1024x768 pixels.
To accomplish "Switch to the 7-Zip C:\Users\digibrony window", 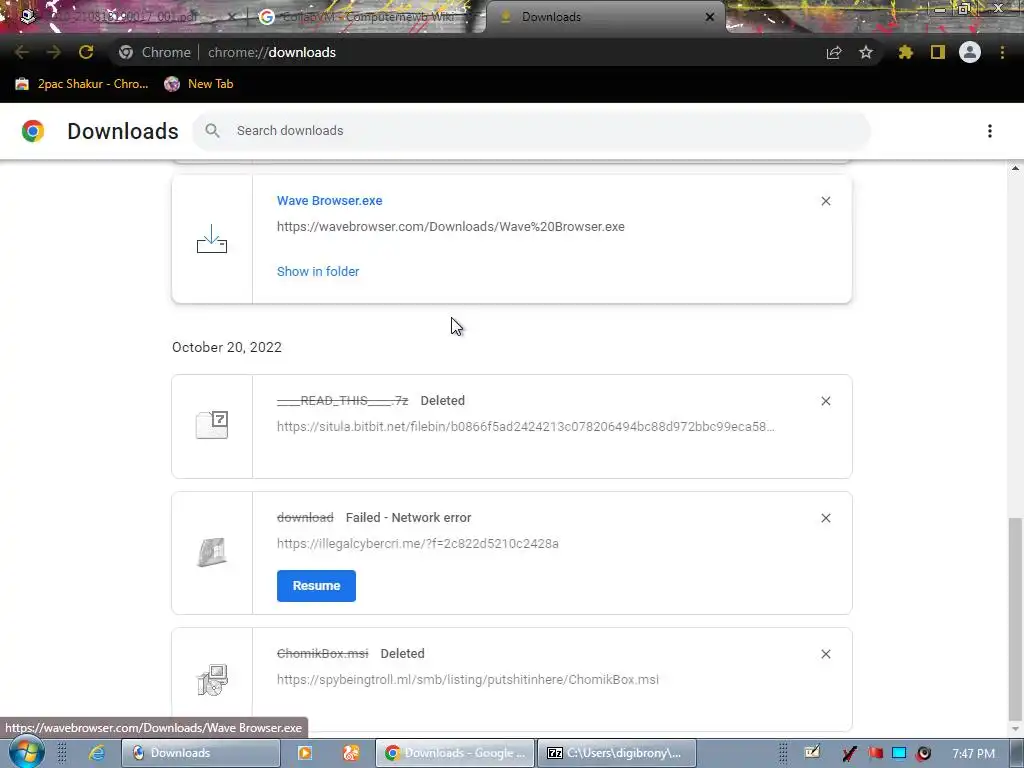I will pyautogui.click(x=617, y=753).
